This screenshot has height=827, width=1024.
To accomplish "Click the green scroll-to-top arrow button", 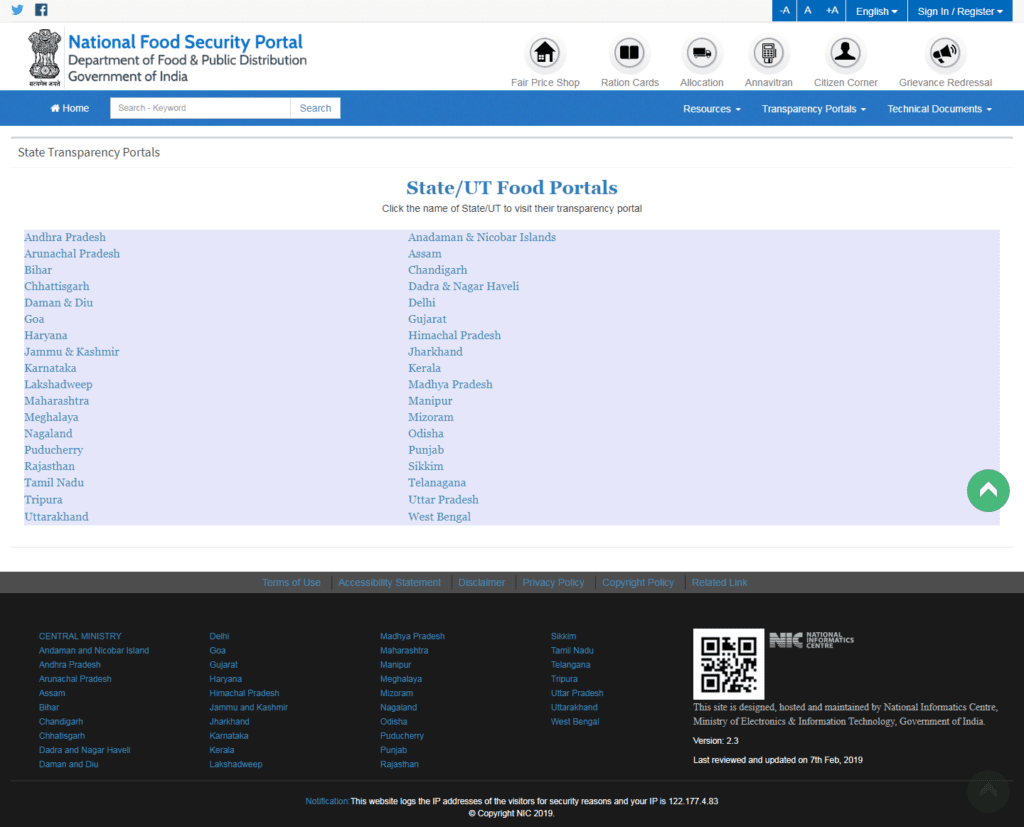I will coord(988,490).
